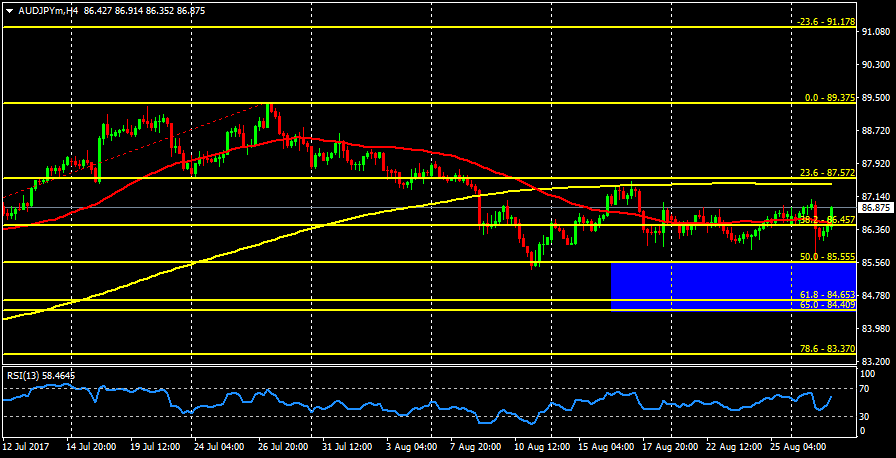
Task: Click the 0.0 - 89.375 Fibonacci label
Action: tap(825, 98)
